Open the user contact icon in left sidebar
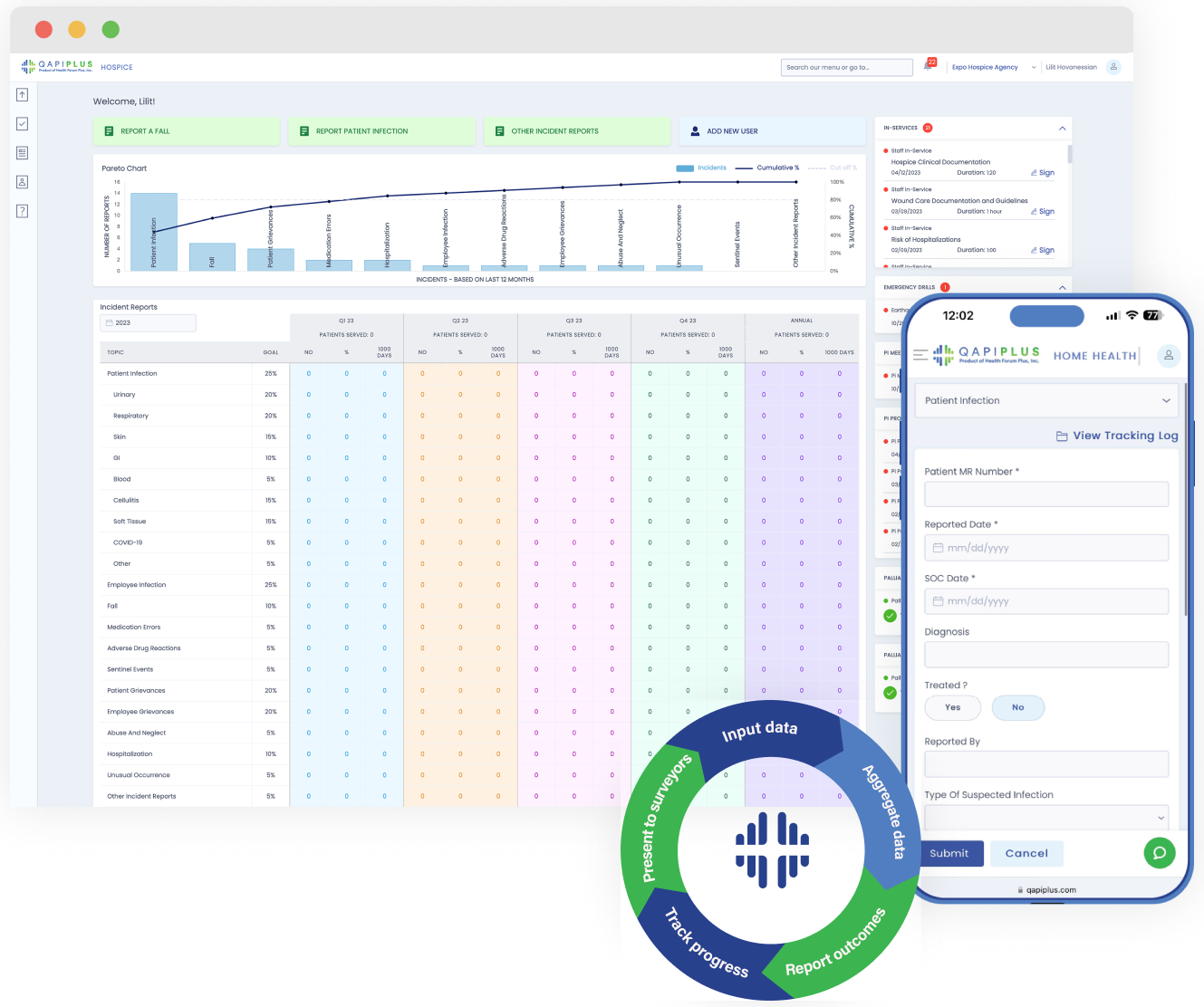This screenshot has height=1007, width=1204. (x=23, y=182)
